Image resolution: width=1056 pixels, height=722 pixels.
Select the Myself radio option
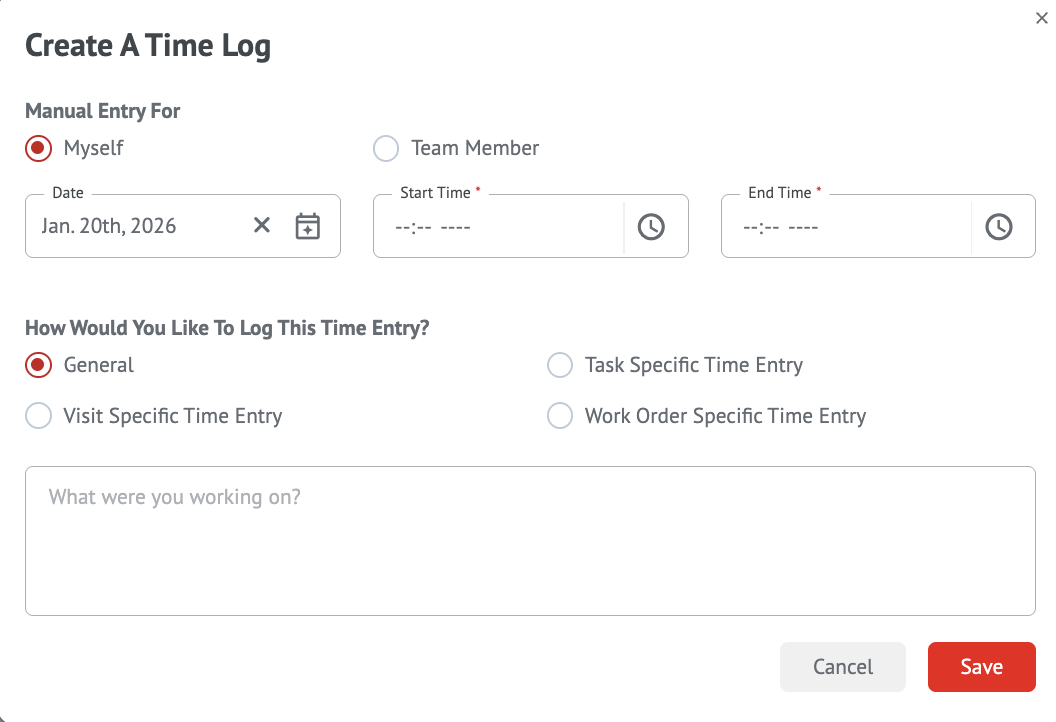[x=38, y=148]
